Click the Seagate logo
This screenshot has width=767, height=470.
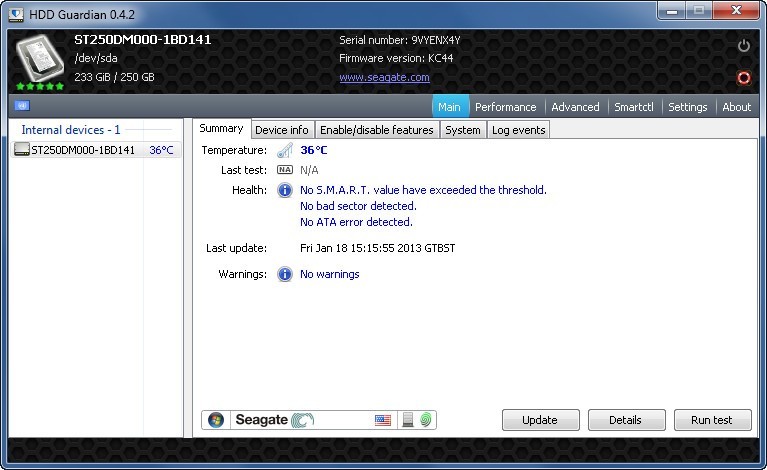tap(274, 420)
